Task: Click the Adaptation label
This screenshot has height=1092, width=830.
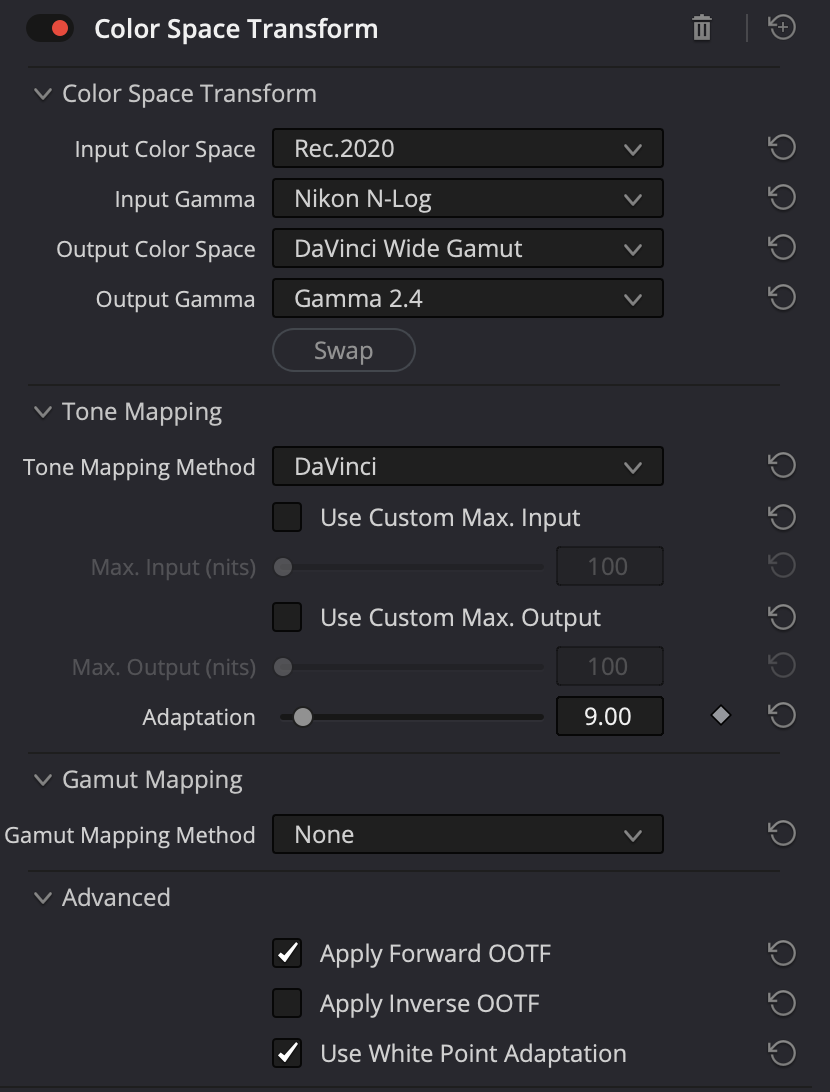Action: [x=199, y=717]
